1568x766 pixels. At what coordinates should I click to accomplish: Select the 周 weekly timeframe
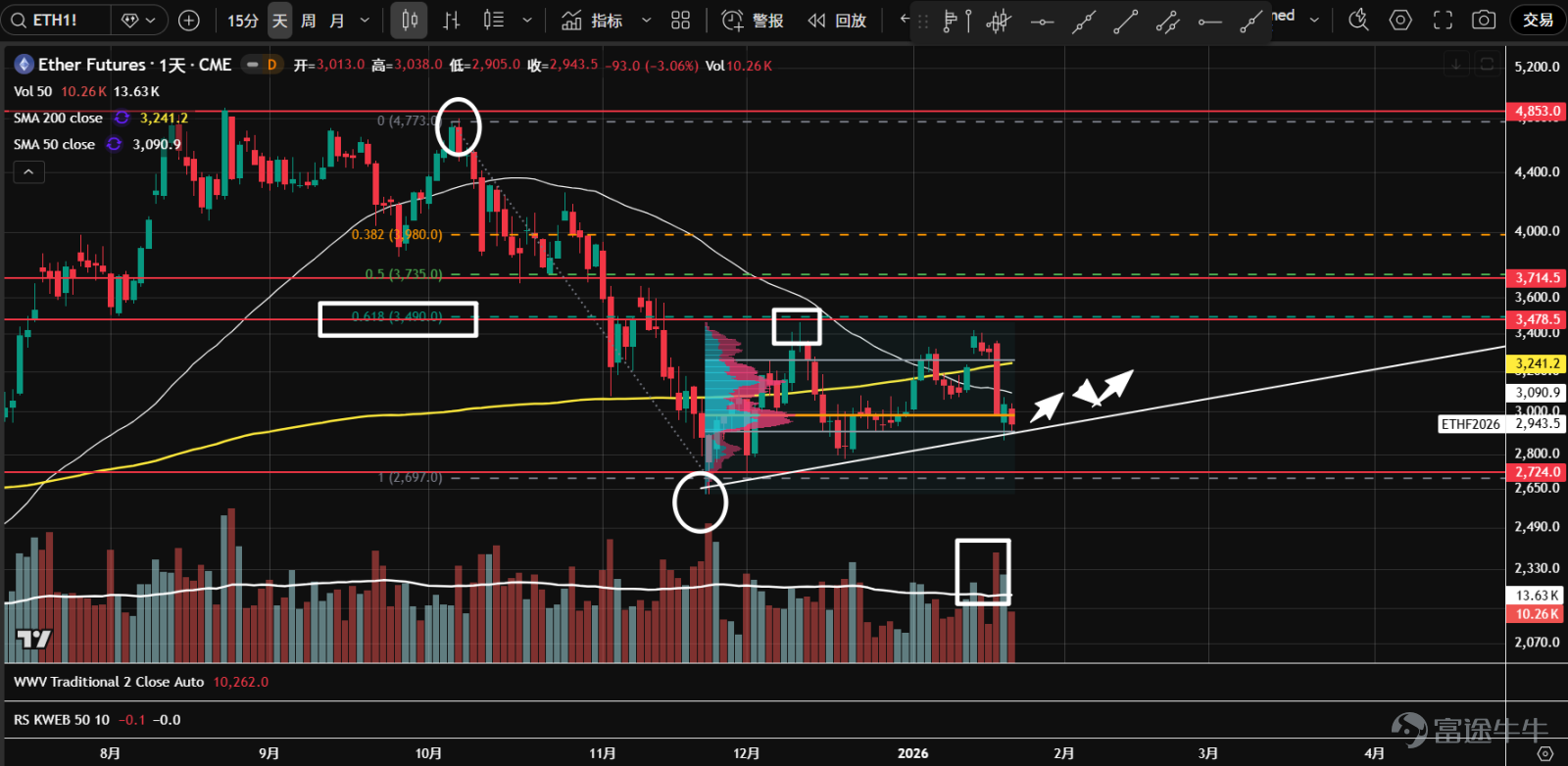click(309, 20)
